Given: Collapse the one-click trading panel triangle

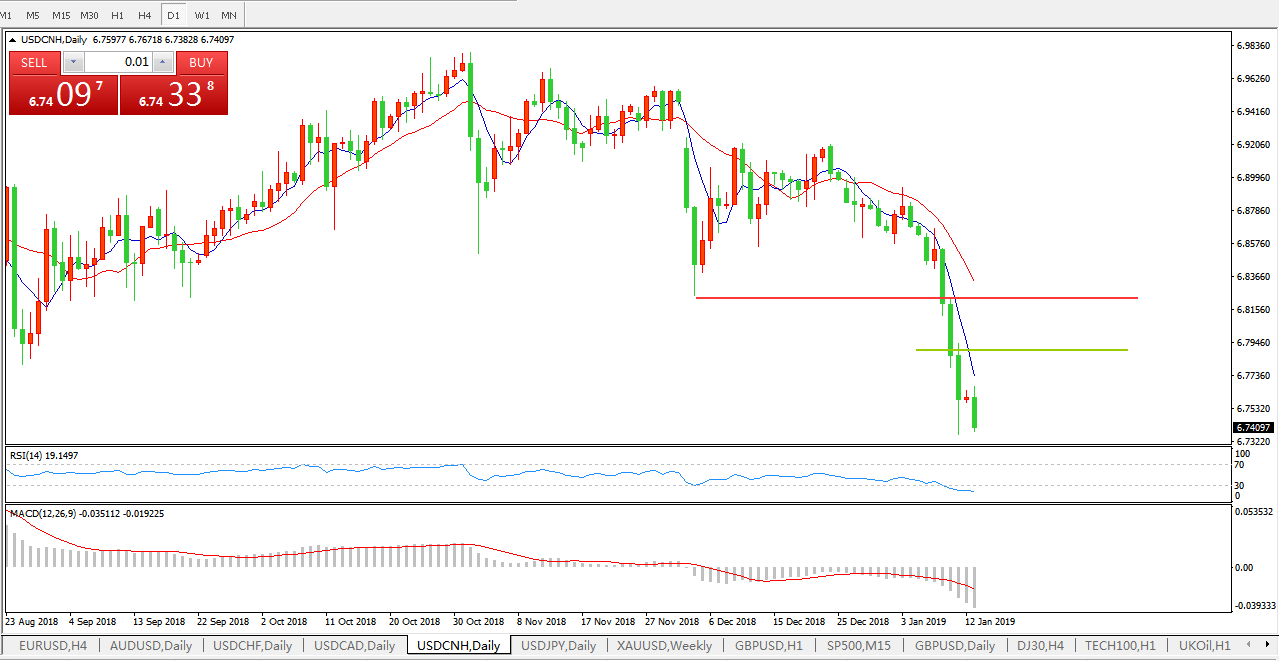Looking at the screenshot, I should tap(14, 40).
